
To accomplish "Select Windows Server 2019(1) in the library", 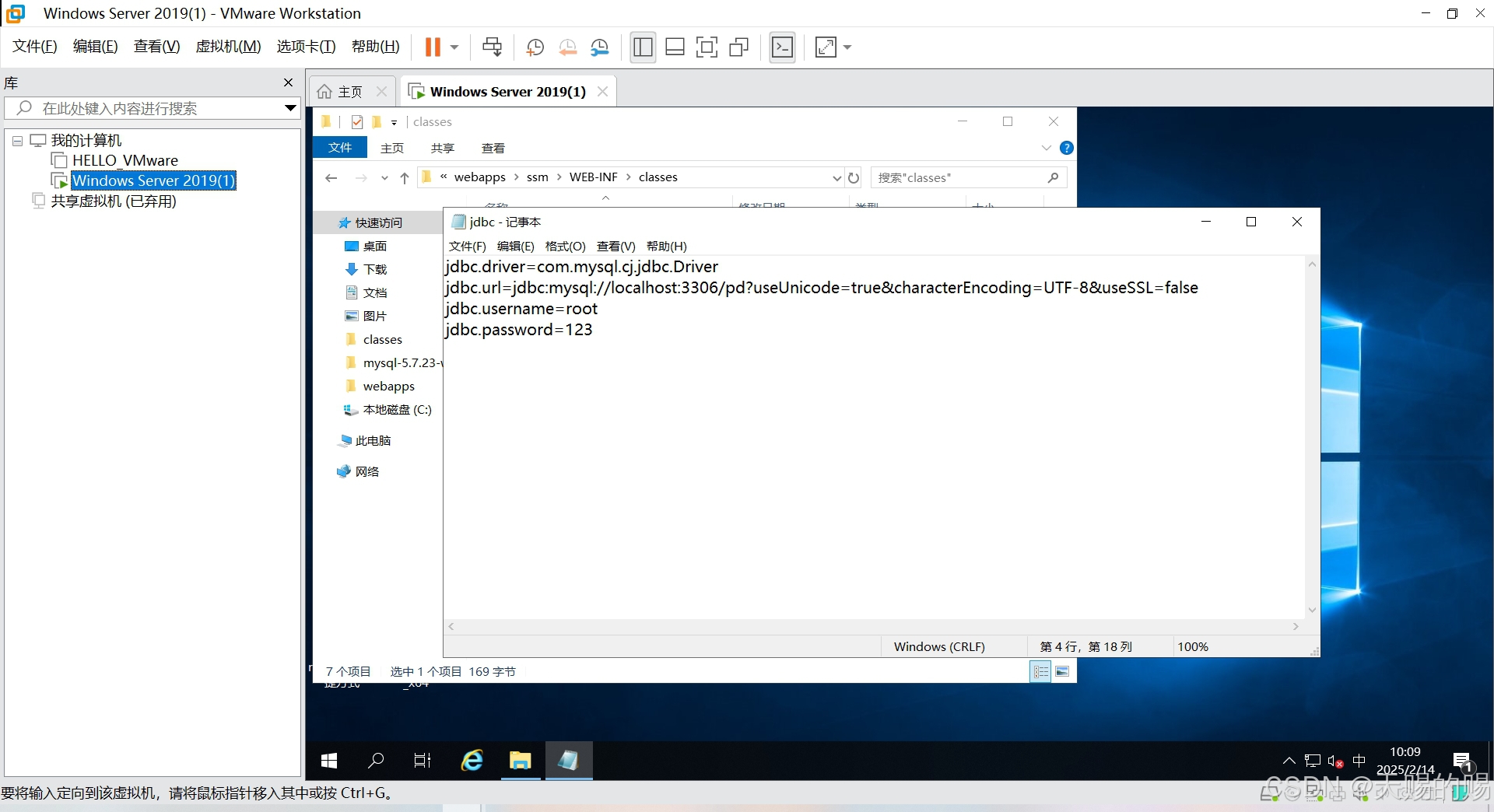I will (x=153, y=180).
